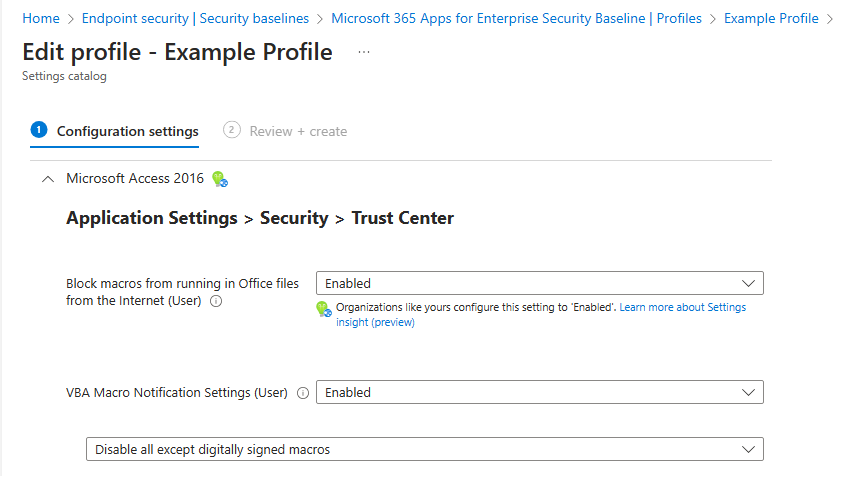This screenshot has height=485, width=845.
Task: Click lightbulb icon beside organizations insight text
Action: pos(323,309)
